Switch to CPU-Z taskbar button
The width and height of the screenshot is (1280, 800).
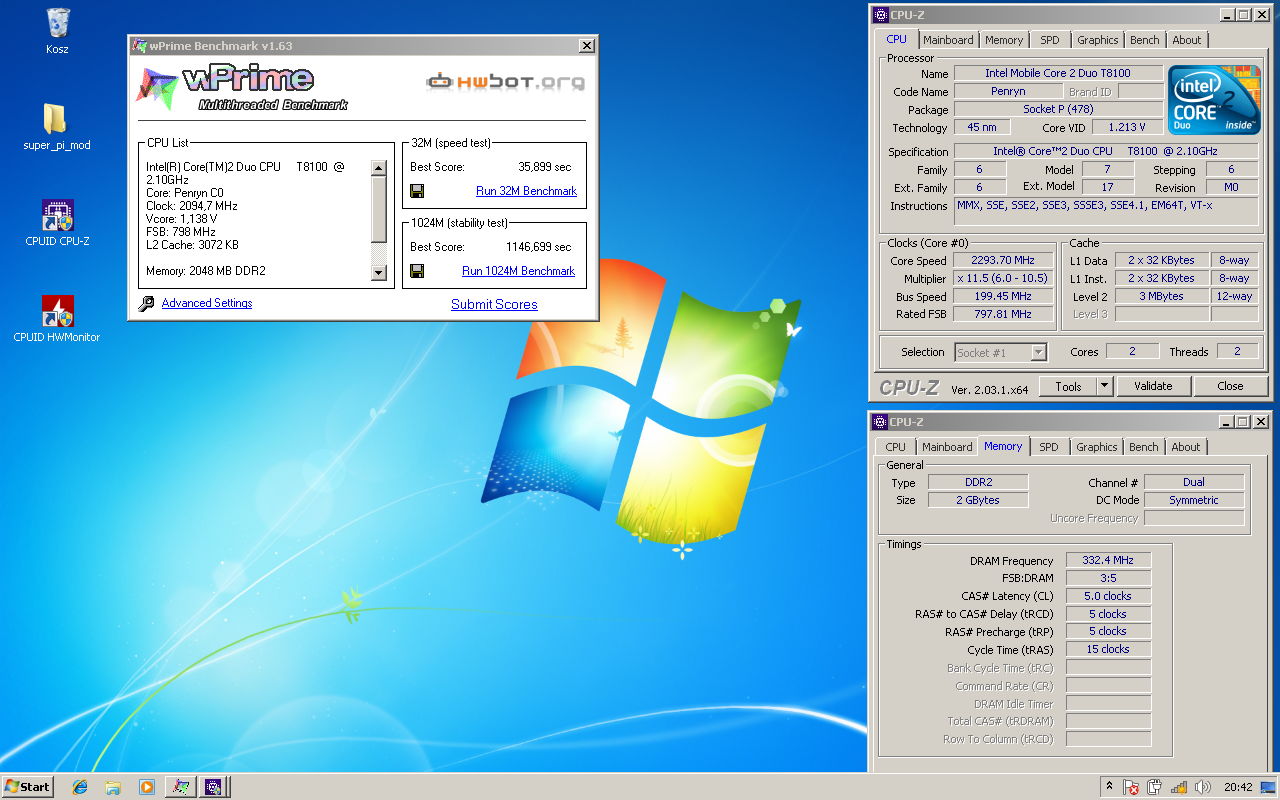click(x=214, y=787)
